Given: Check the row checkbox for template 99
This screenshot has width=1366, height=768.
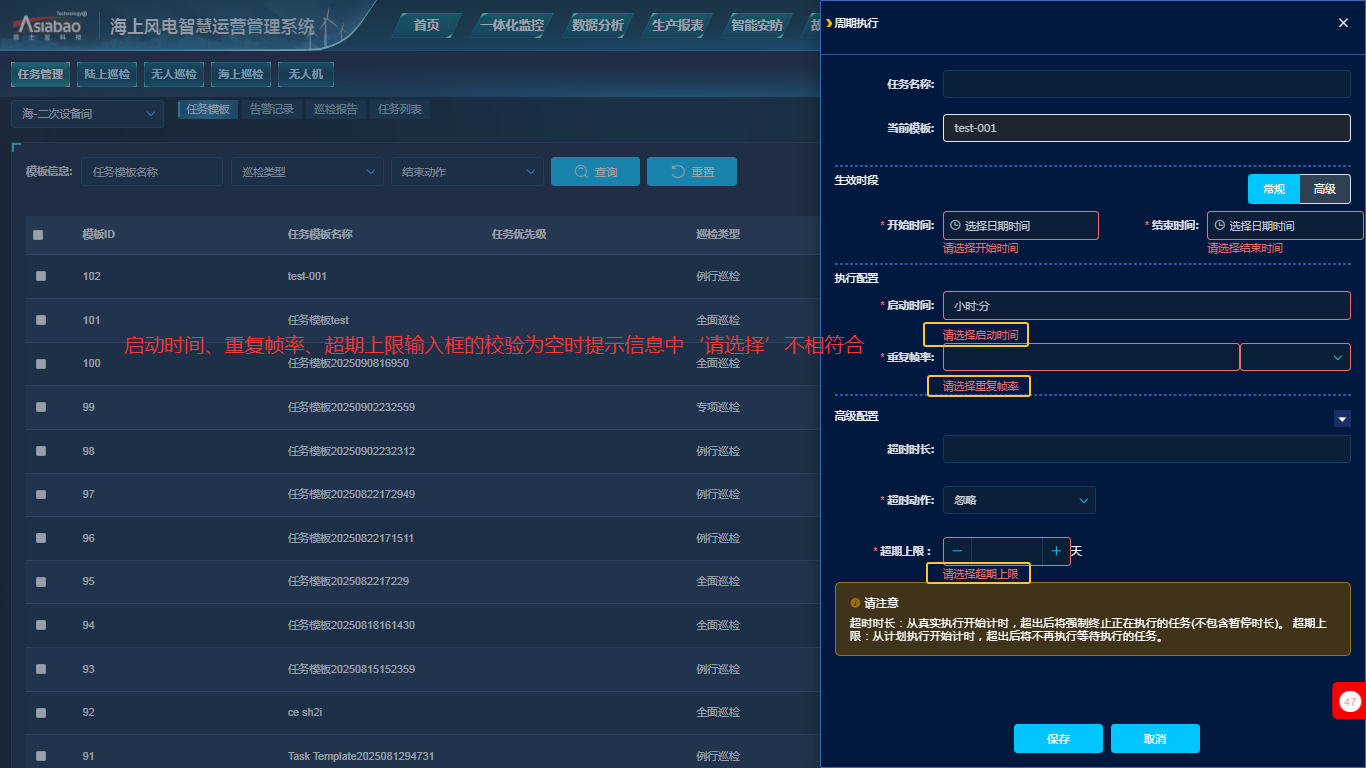Looking at the screenshot, I should (41, 407).
